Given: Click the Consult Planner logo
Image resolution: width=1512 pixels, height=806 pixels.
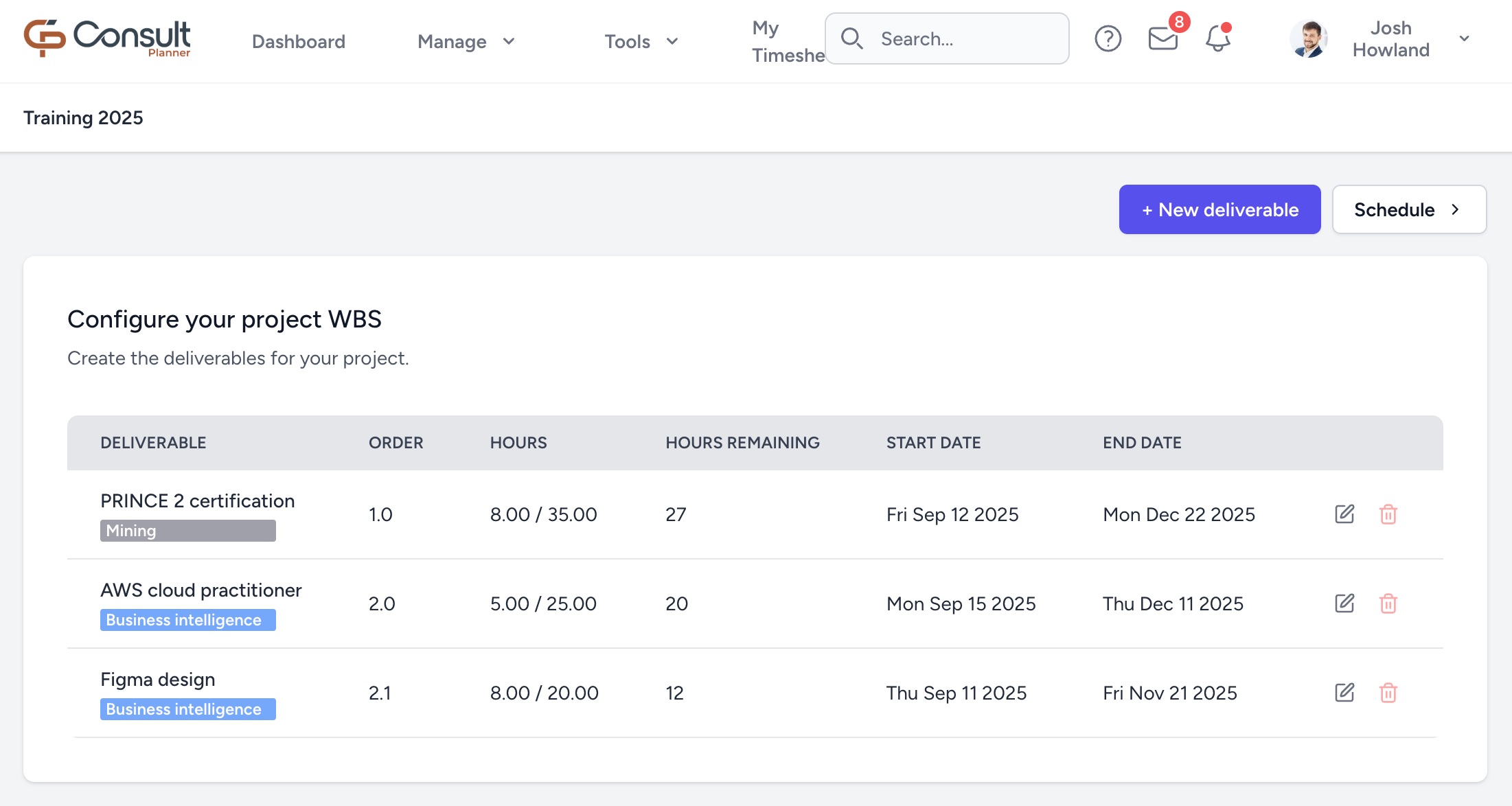Looking at the screenshot, I should point(107,38).
